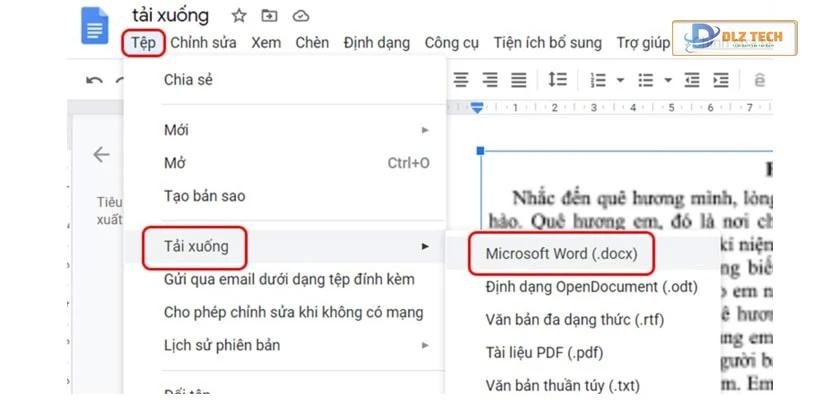
Task: Click the move to folder icon
Action: tap(268, 15)
